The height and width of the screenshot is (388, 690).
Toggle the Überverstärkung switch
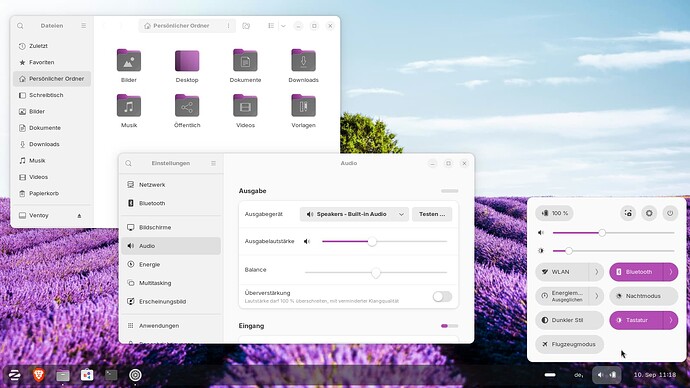442,296
